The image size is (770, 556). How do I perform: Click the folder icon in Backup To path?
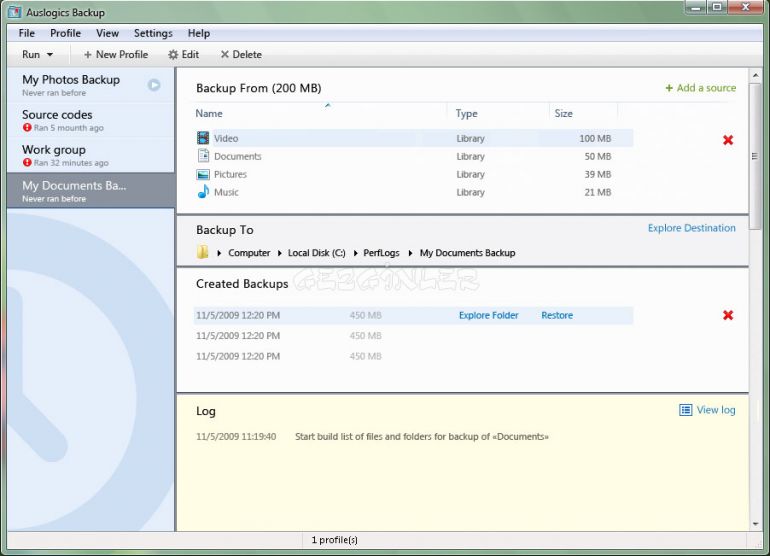[202, 252]
